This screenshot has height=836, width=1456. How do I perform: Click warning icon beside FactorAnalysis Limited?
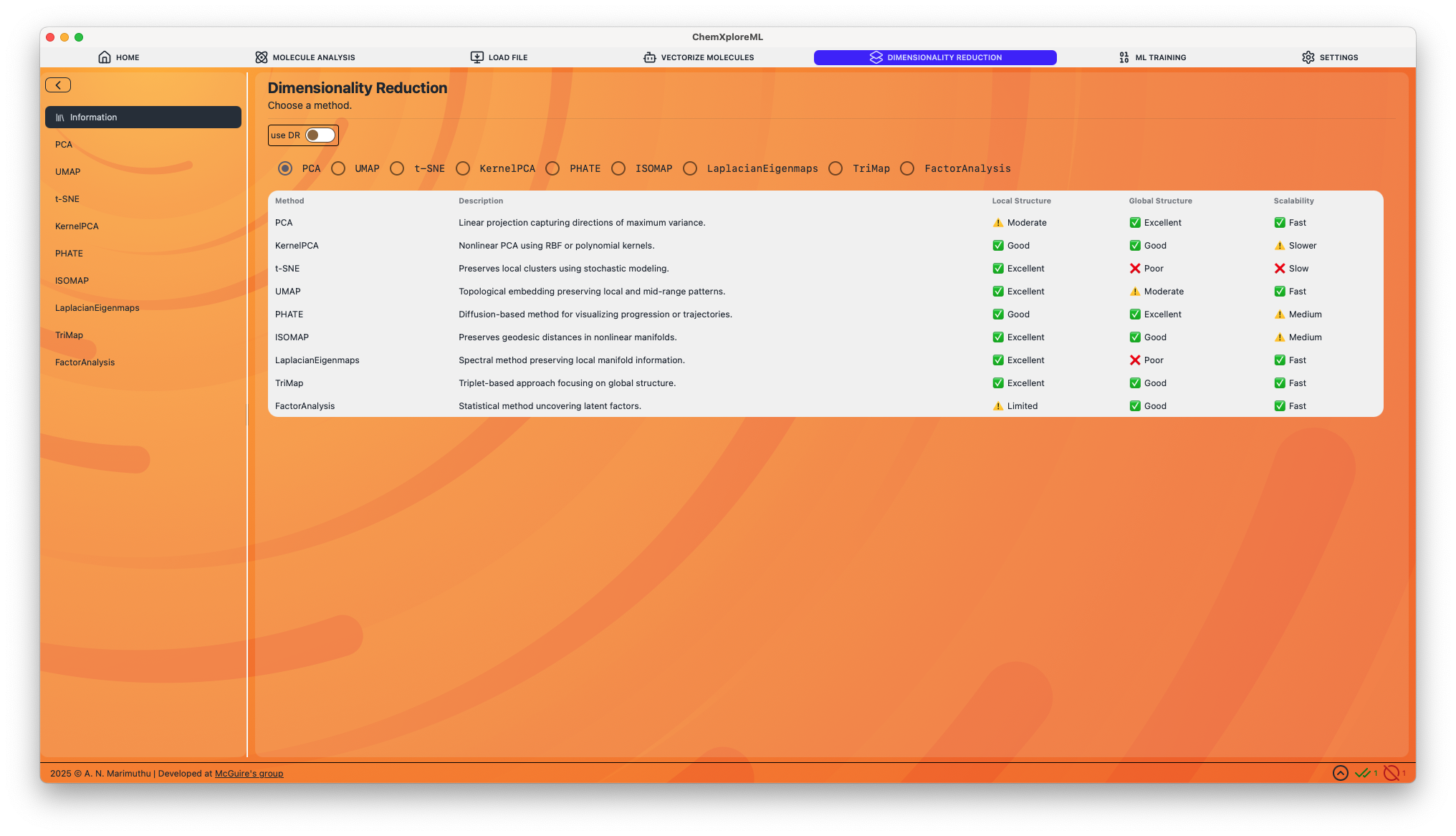click(998, 406)
